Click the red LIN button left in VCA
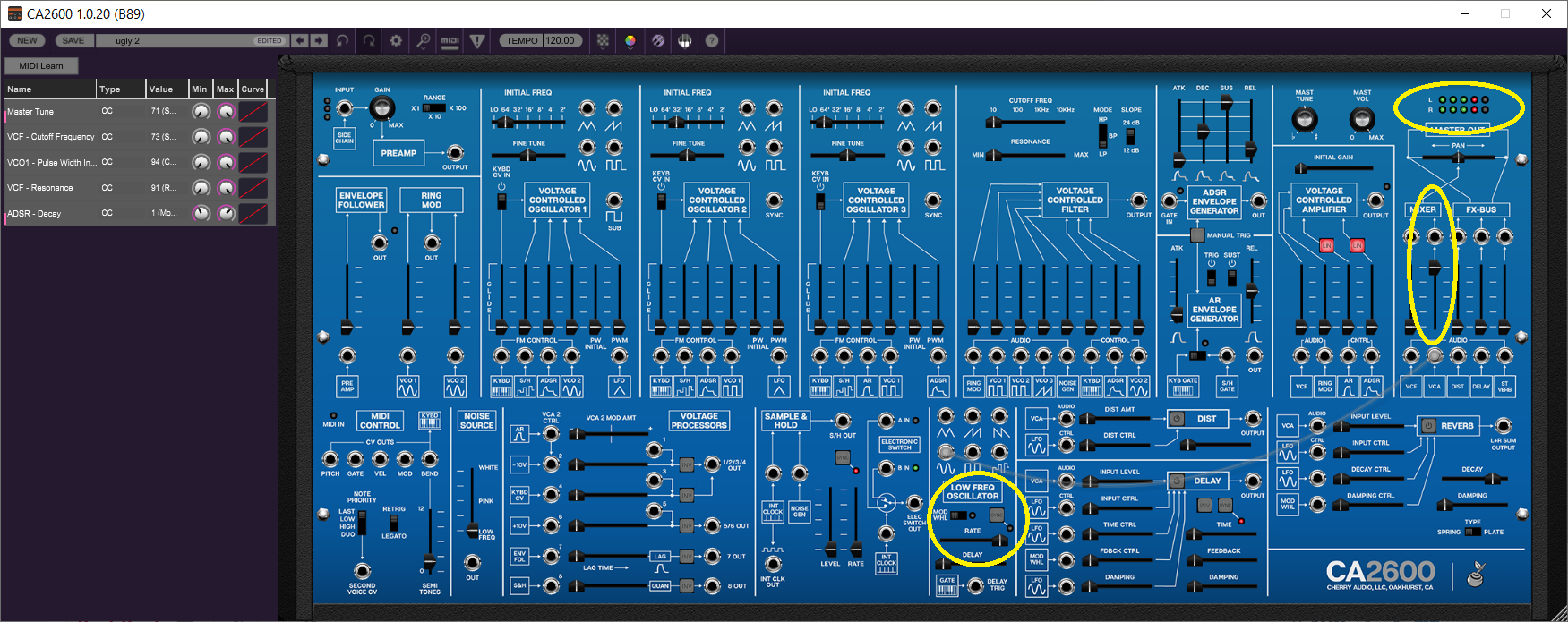 coord(1326,245)
